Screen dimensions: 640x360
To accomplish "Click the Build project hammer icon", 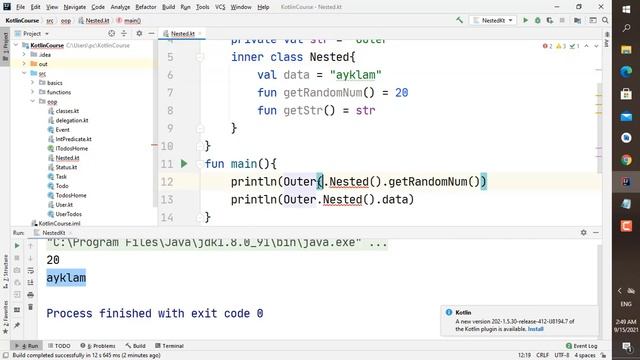I will (x=460, y=20).
